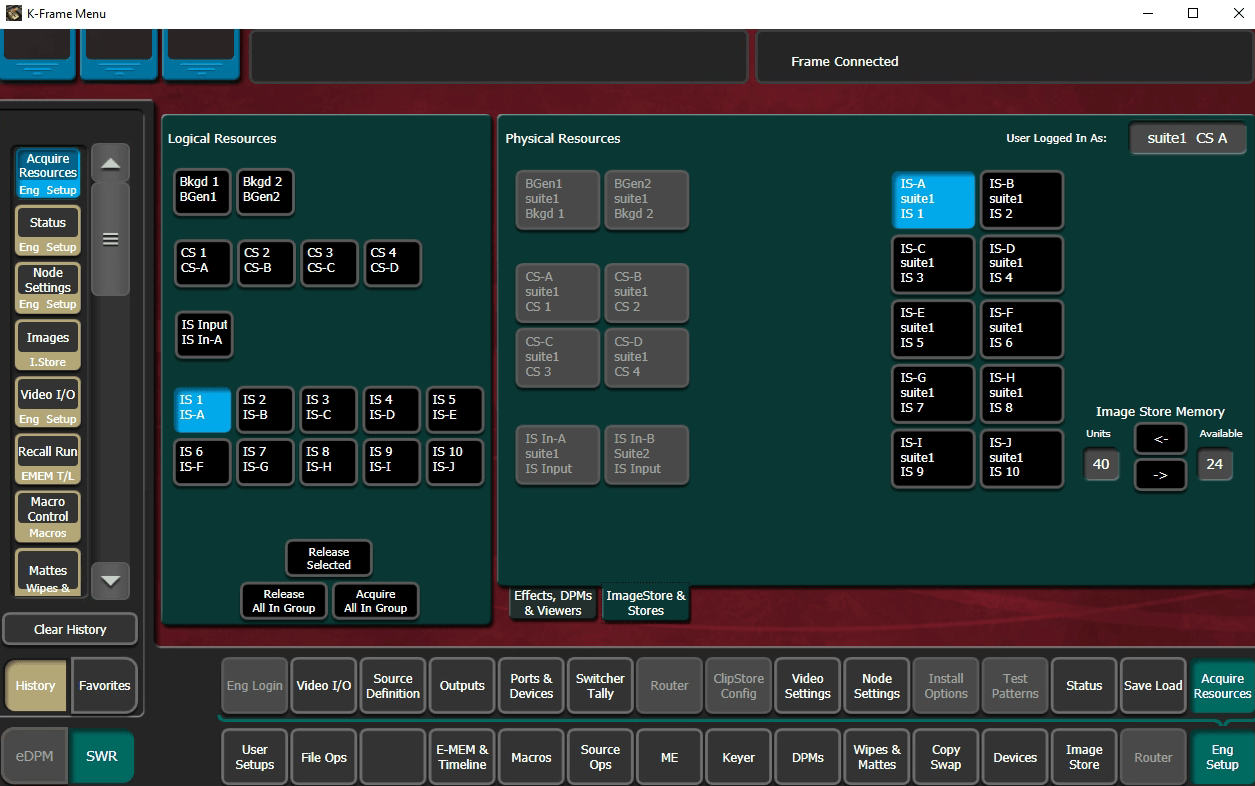
Task: Click Release All In Group
Action: click(284, 601)
